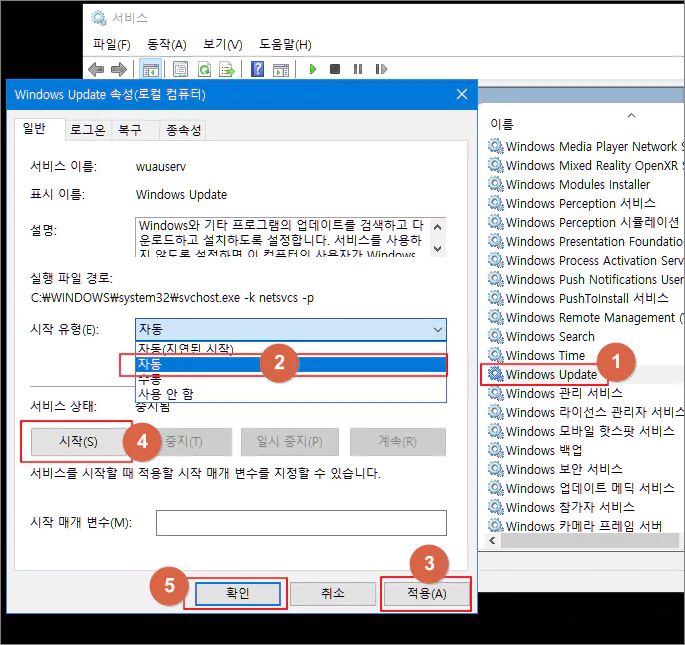Image resolution: width=685 pixels, height=645 pixels.
Task: Open the 파일(F) menu
Action: click(111, 44)
